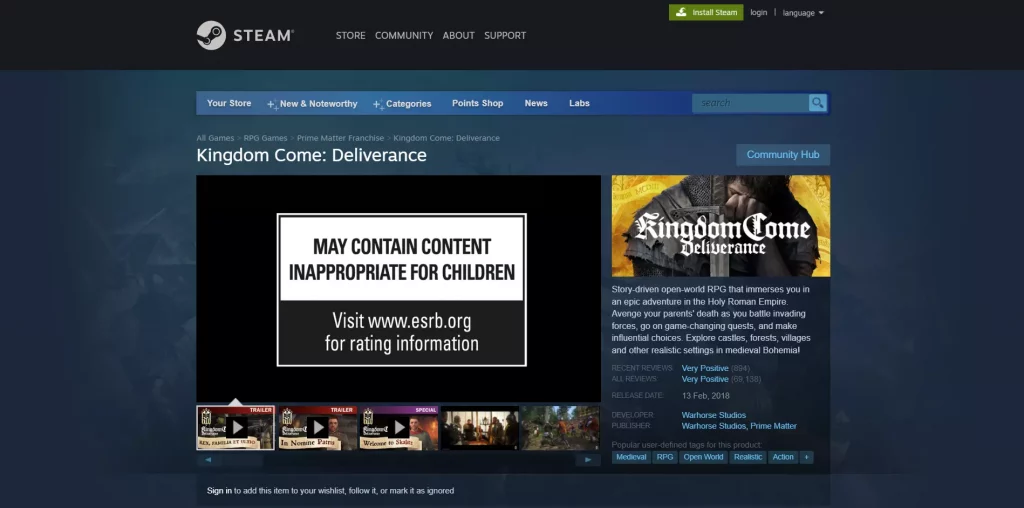Open Your Store menu
The width and height of the screenshot is (1024, 508).
[229, 103]
